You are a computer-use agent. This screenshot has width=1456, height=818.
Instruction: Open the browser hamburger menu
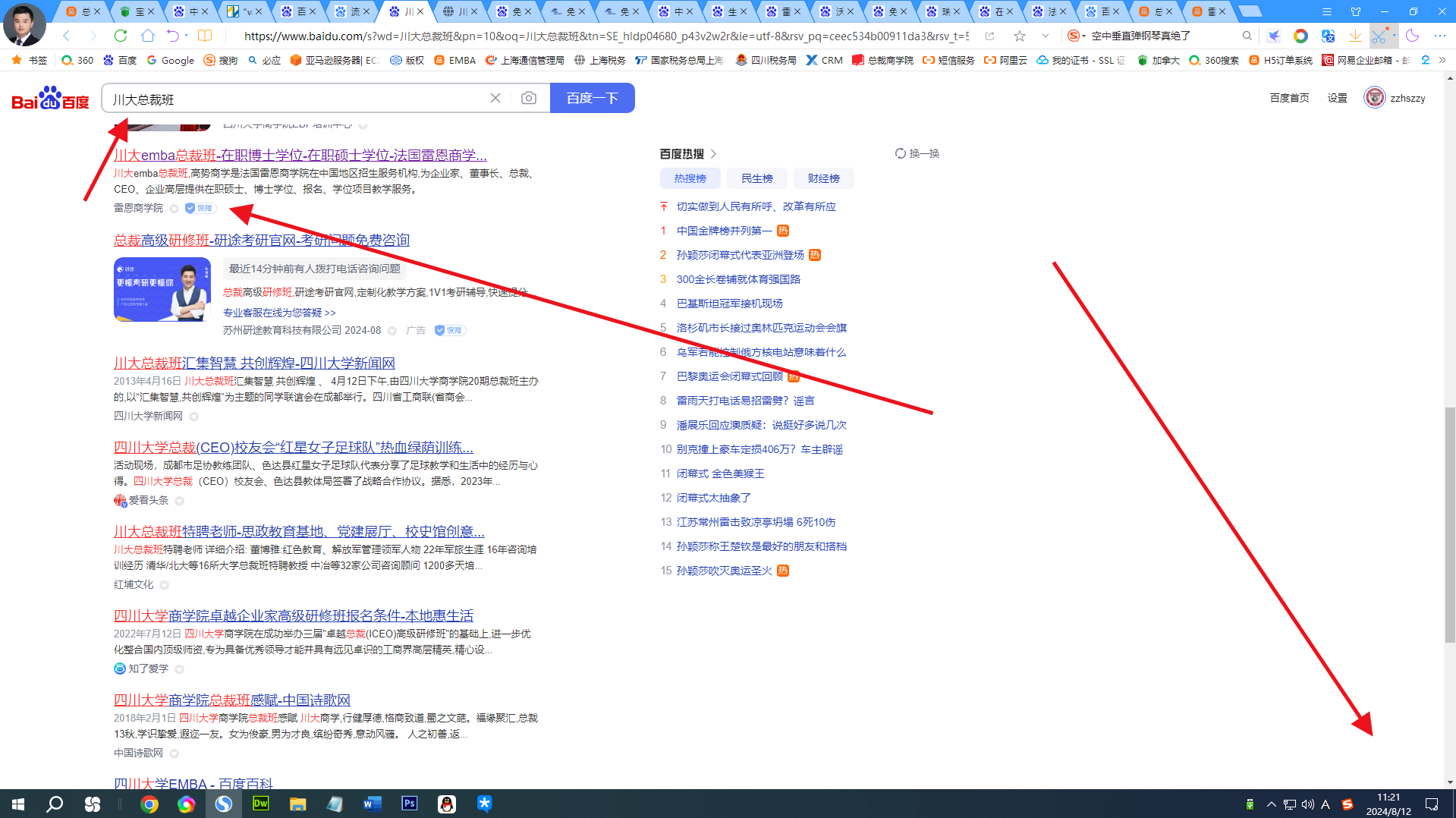[x=1439, y=36]
